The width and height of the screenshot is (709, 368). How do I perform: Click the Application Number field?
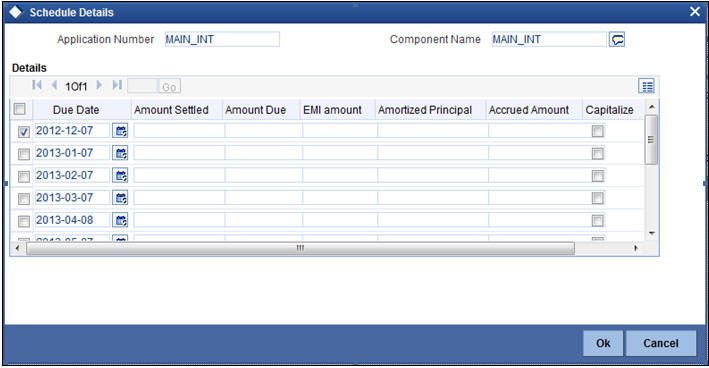[x=222, y=39]
